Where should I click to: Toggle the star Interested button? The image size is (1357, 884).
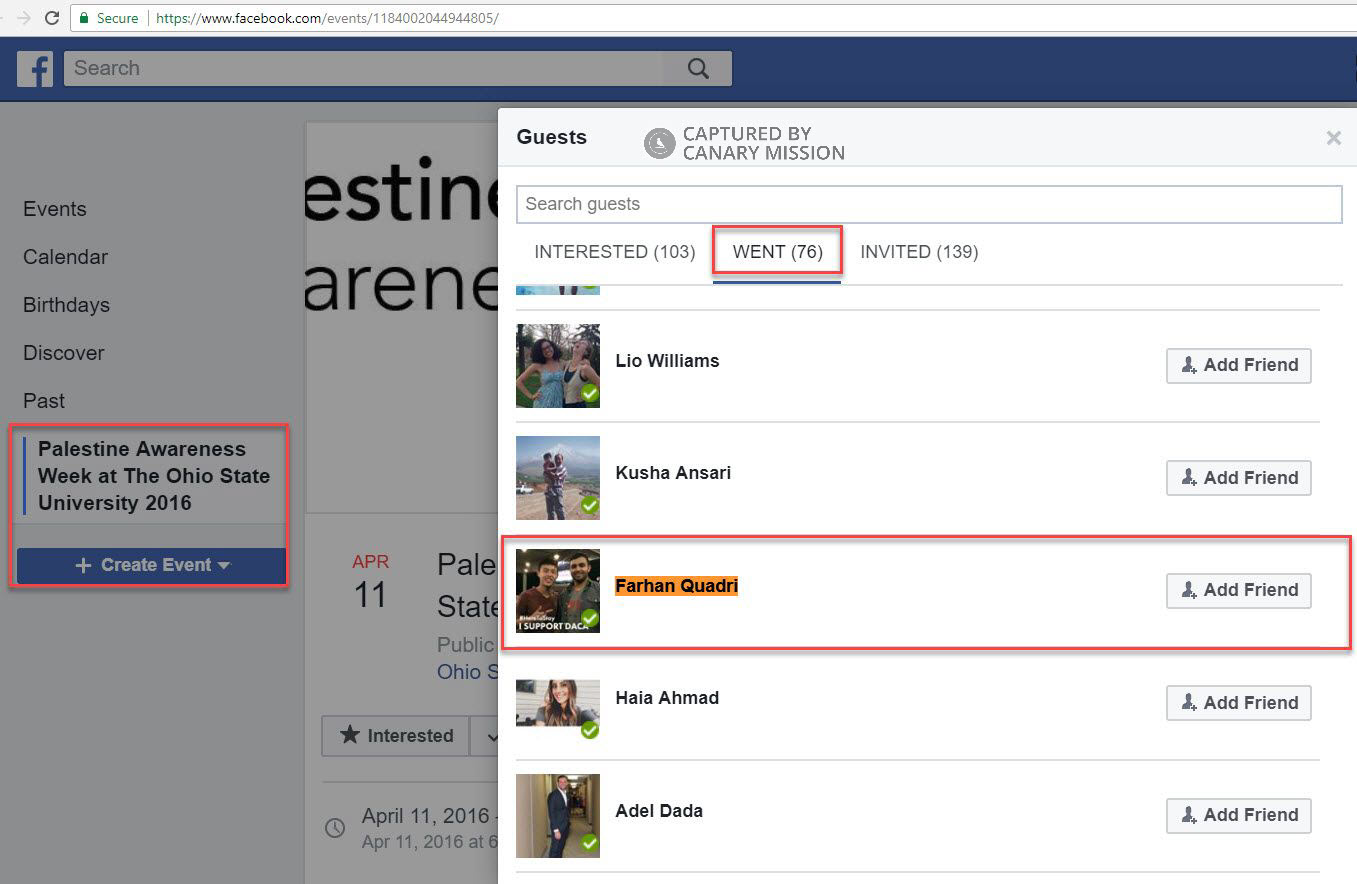click(396, 736)
